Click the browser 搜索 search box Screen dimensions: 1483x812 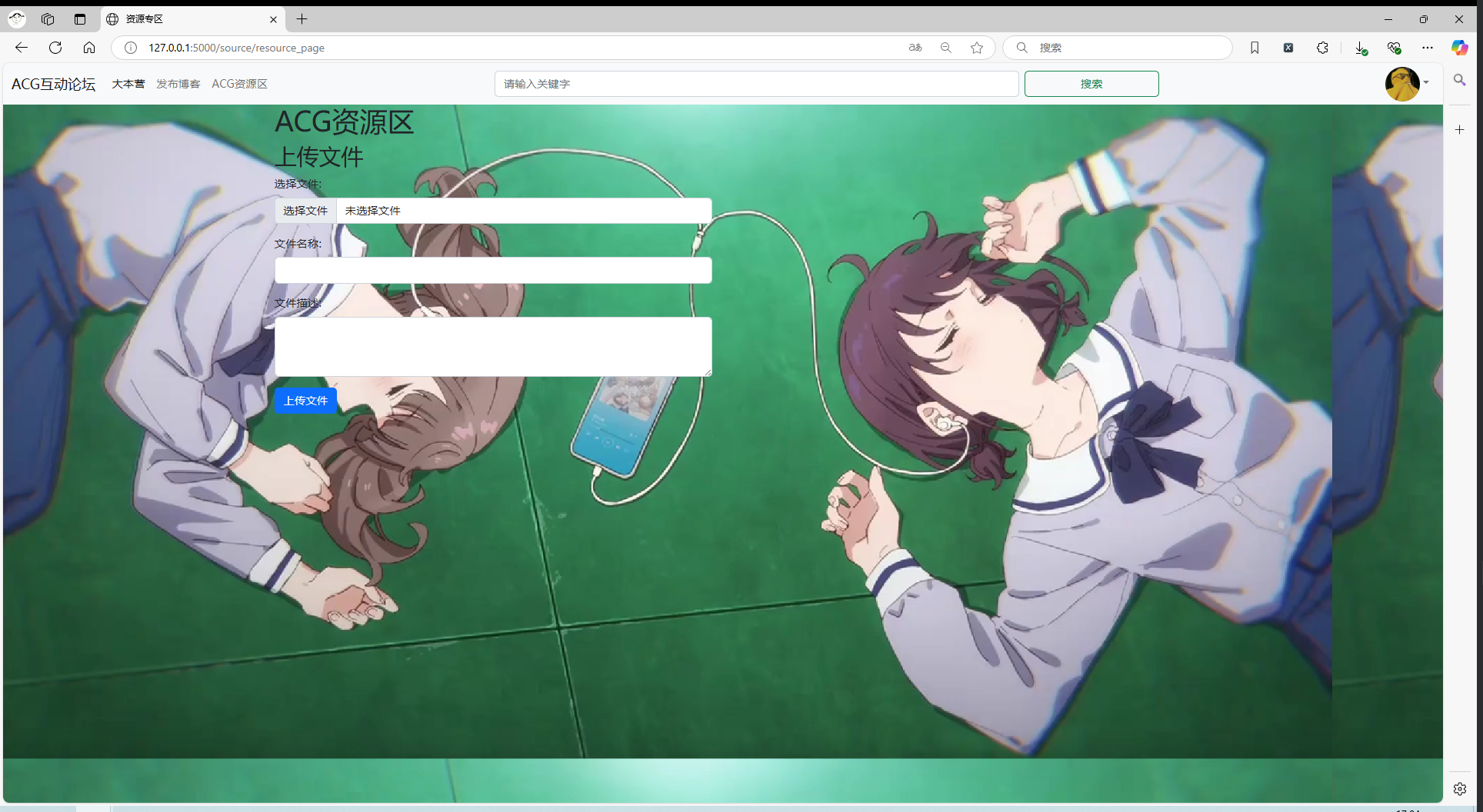click(1118, 48)
